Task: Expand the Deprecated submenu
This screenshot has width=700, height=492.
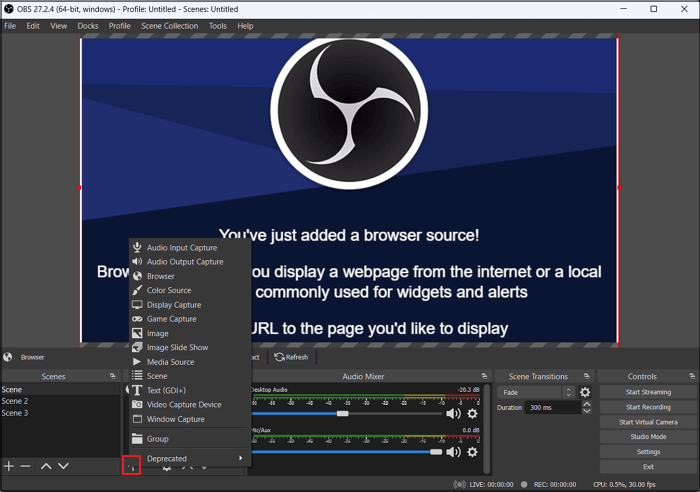Action: point(191,459)
